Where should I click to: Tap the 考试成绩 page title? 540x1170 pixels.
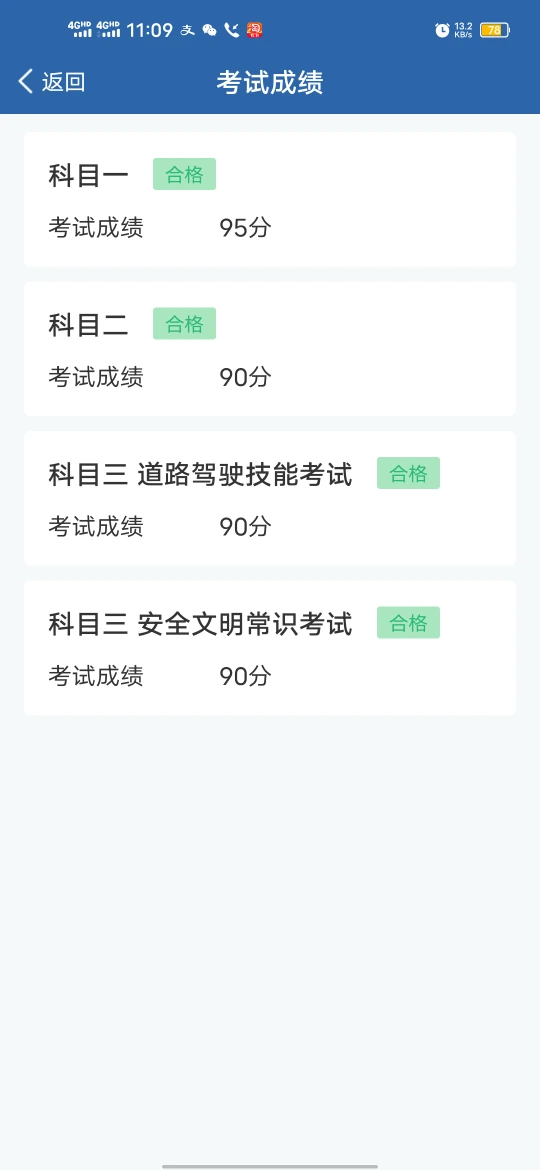point(270,82)
